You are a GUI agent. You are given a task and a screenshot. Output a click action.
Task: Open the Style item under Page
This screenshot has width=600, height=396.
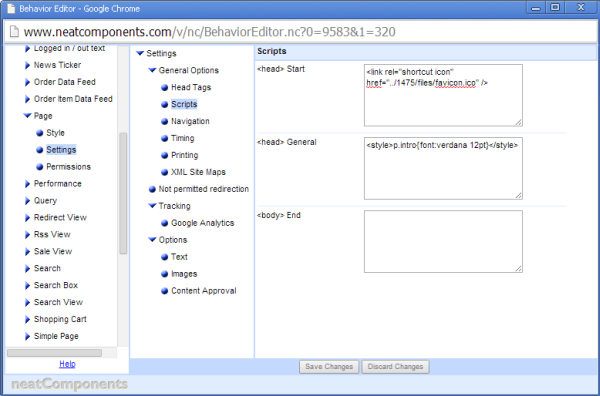pos(55,133)
